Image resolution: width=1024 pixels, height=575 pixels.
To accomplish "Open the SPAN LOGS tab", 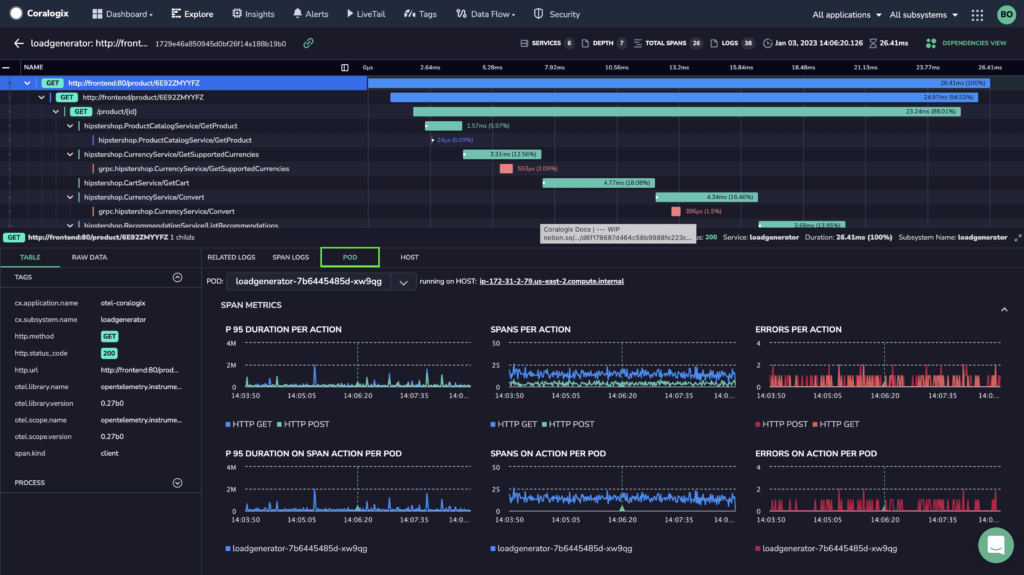I will point(291,257).
